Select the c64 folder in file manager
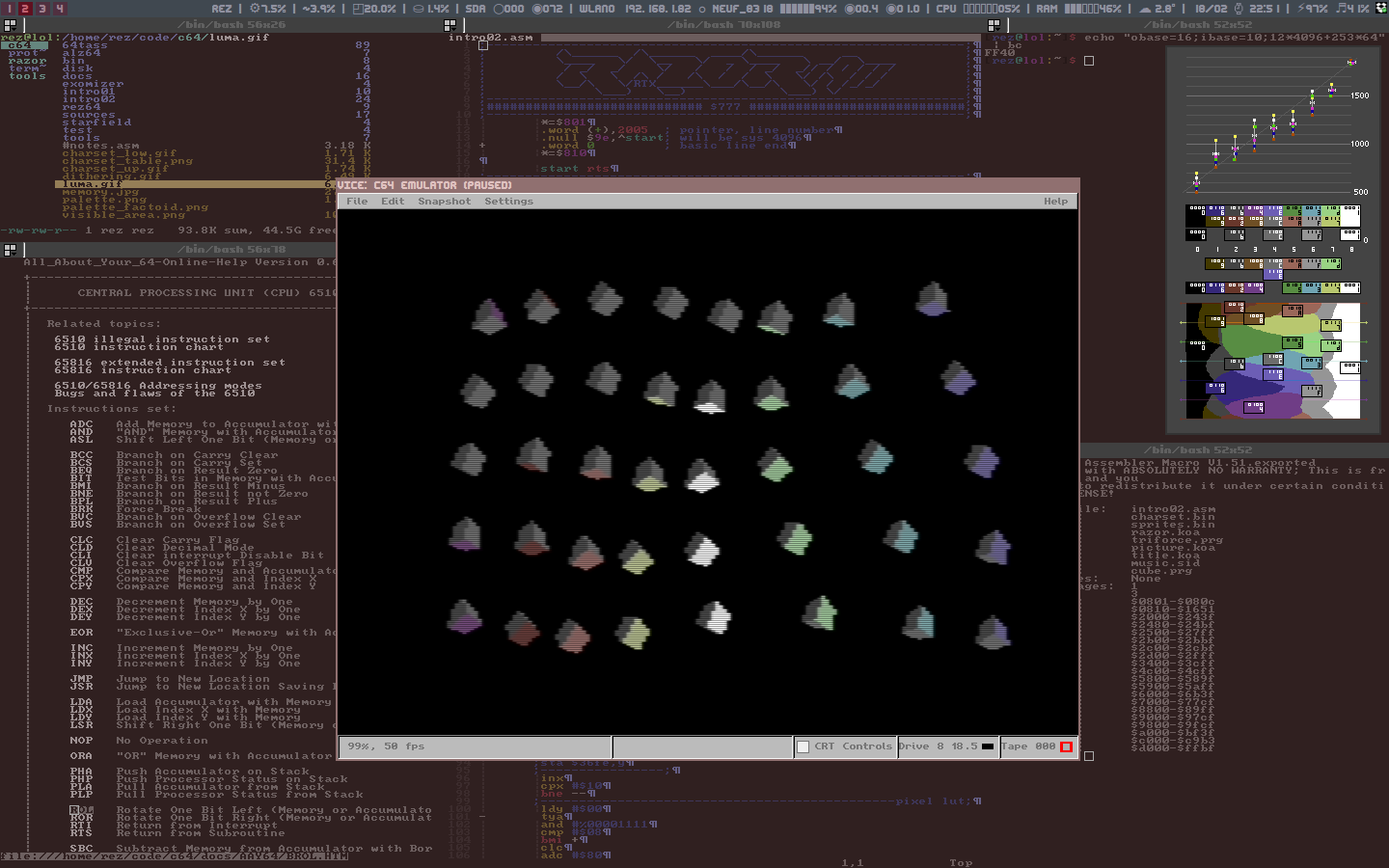This screenshot has height=868, width=1389. pos(24,45)
